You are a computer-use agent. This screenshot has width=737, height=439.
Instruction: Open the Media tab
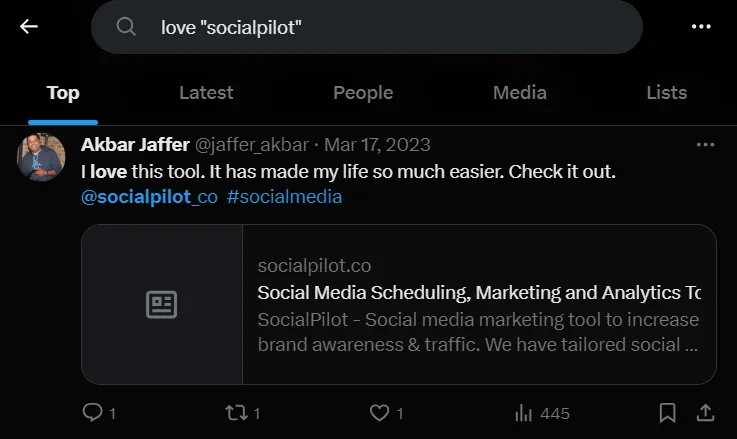(x=520, y=93)
